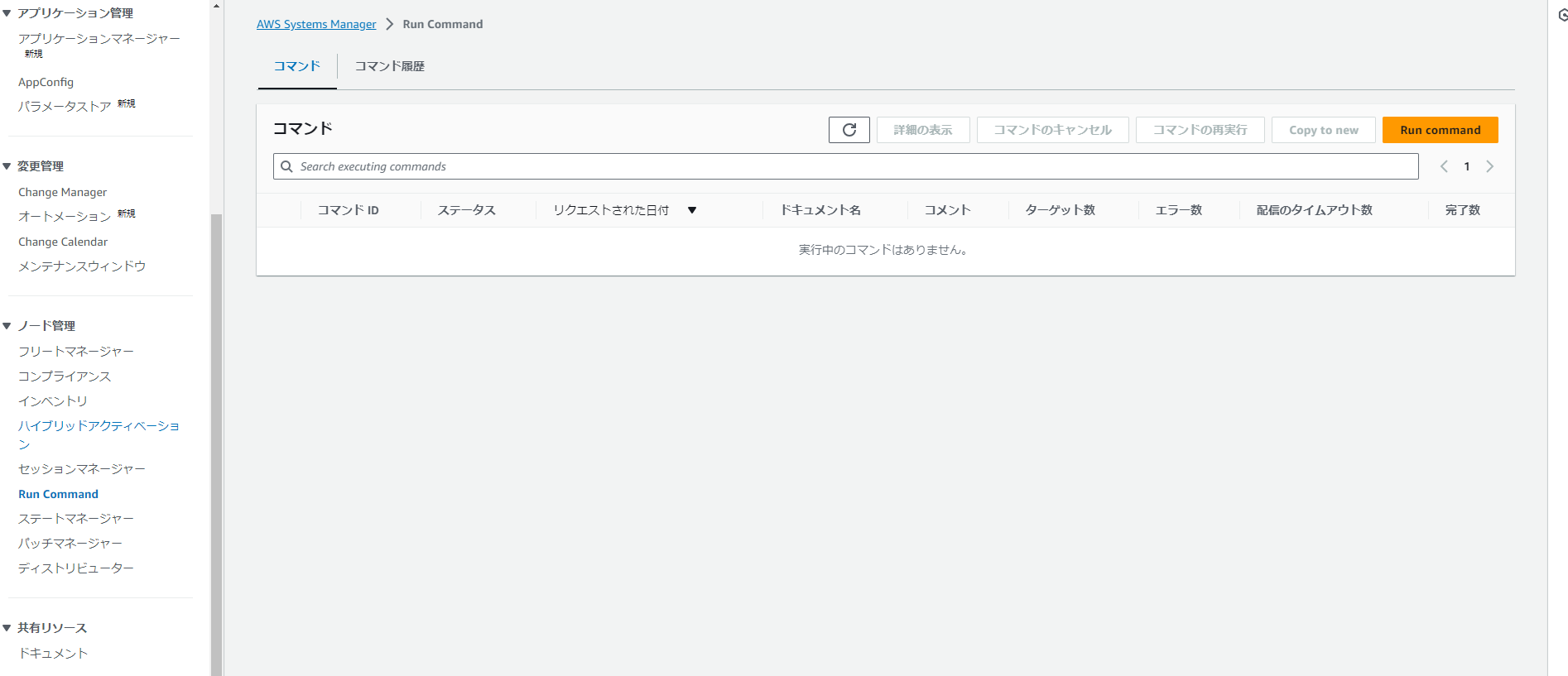Open フリートマネージャー in sidebar
The image size is (1568, 676).
pos(76,352)
